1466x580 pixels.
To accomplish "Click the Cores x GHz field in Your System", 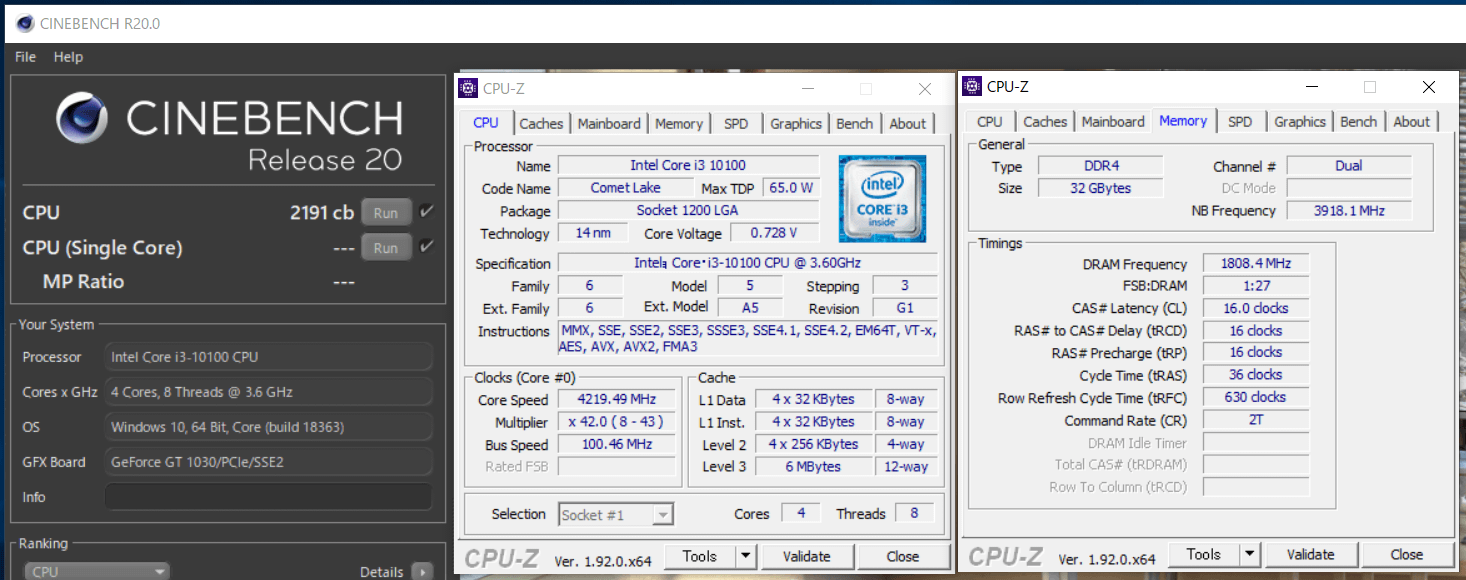I will click(269, 392).
